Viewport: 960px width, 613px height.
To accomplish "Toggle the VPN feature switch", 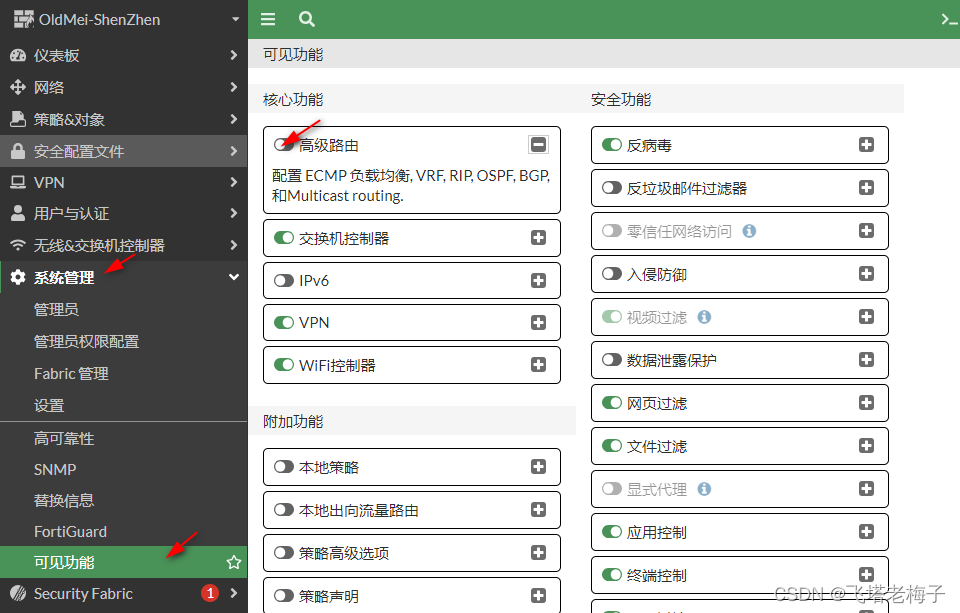I will [283, 322].
